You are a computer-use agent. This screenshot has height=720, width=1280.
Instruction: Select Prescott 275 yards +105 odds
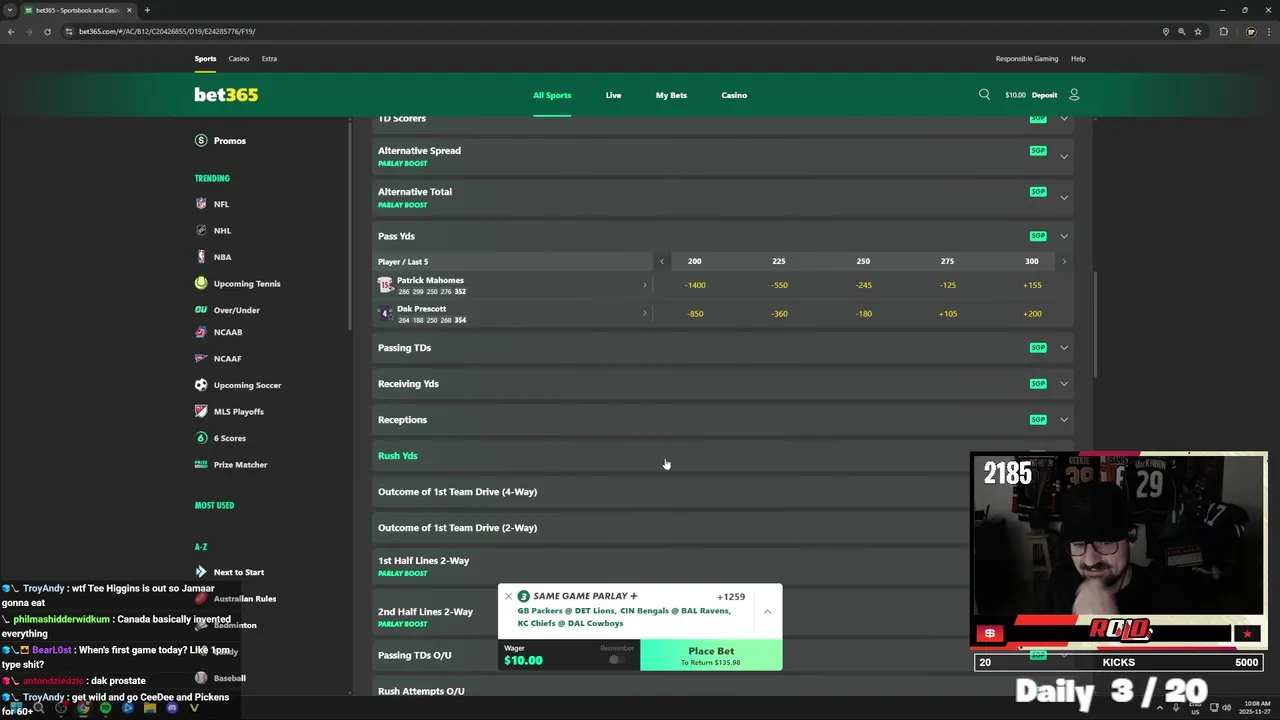947,313
